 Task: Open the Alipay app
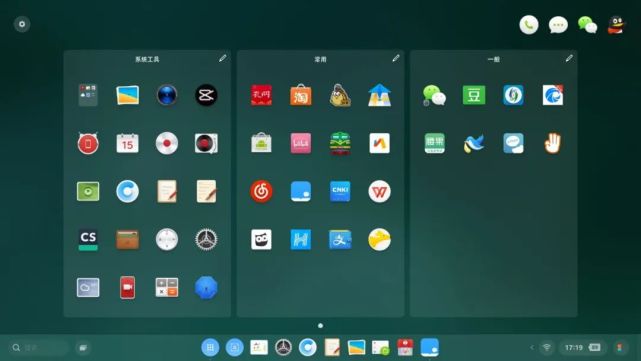pos(340,239)
